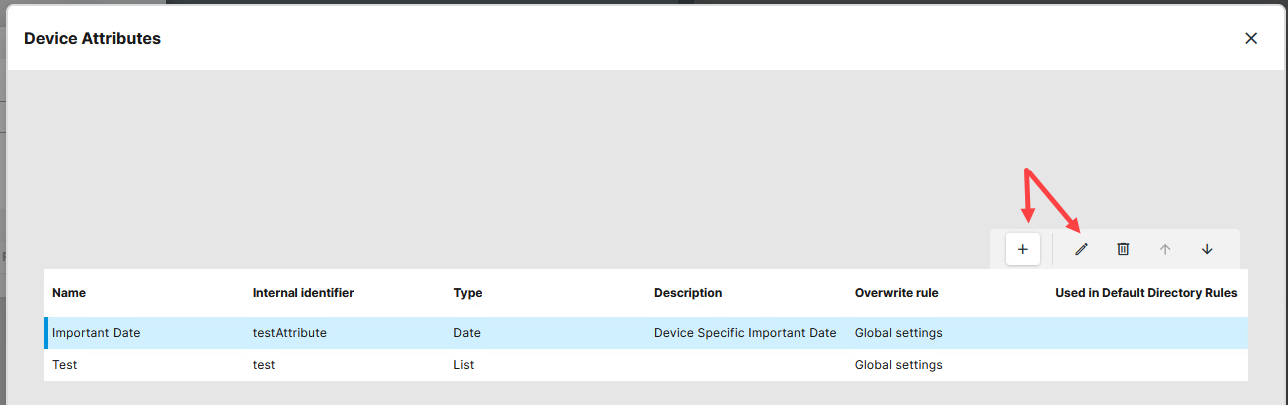Click Global settings in the Test row
Viewport: 1288px width, 405px height.
(x=898, y=365)
